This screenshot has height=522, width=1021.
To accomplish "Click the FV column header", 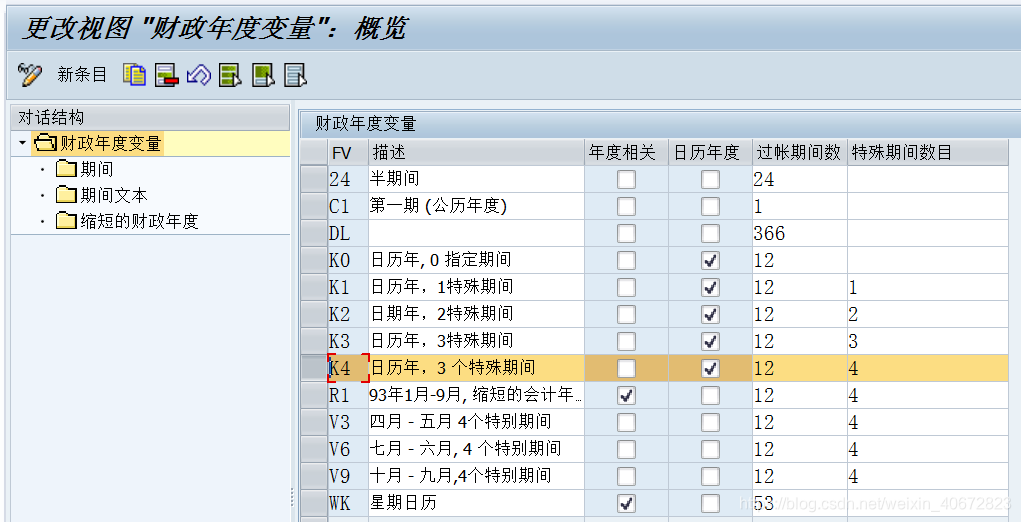I will tap(348, 152).
